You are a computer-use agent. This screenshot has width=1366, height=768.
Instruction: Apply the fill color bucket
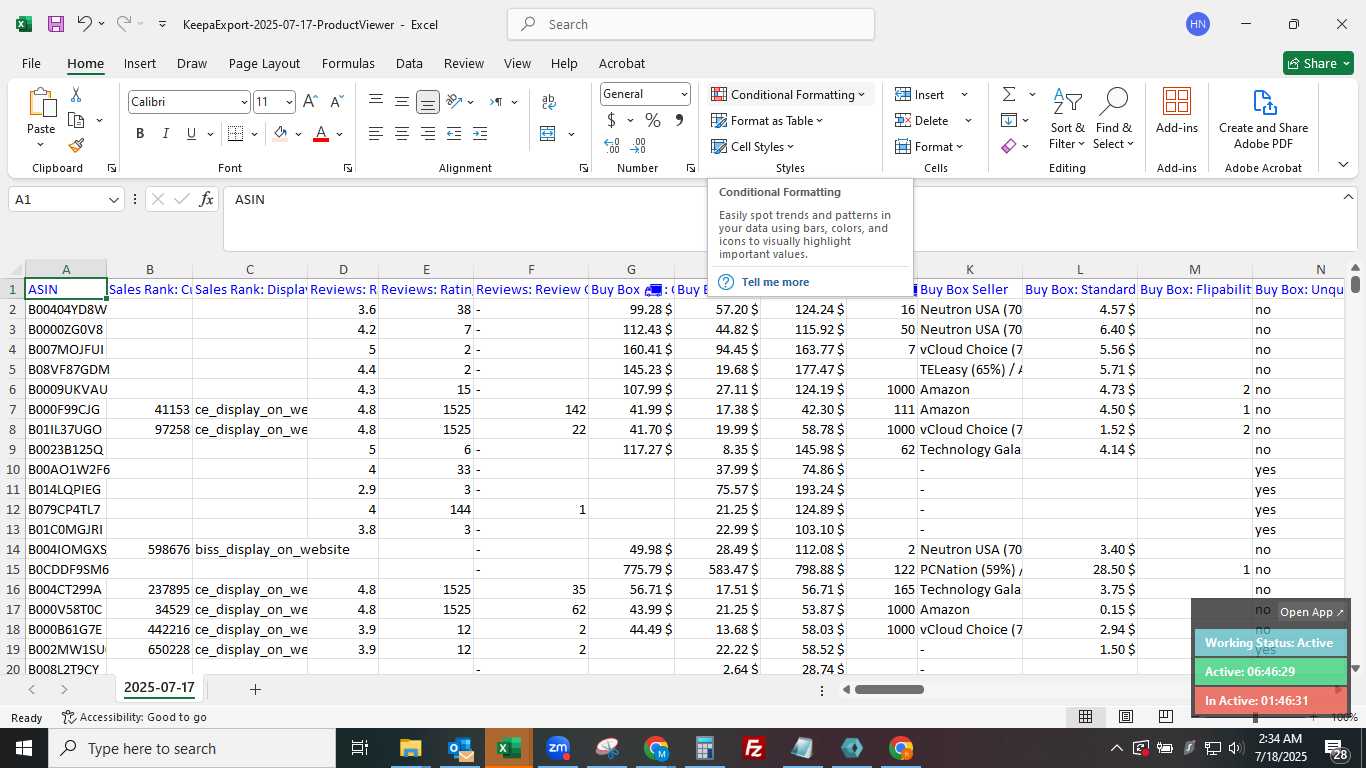[281, 134]
